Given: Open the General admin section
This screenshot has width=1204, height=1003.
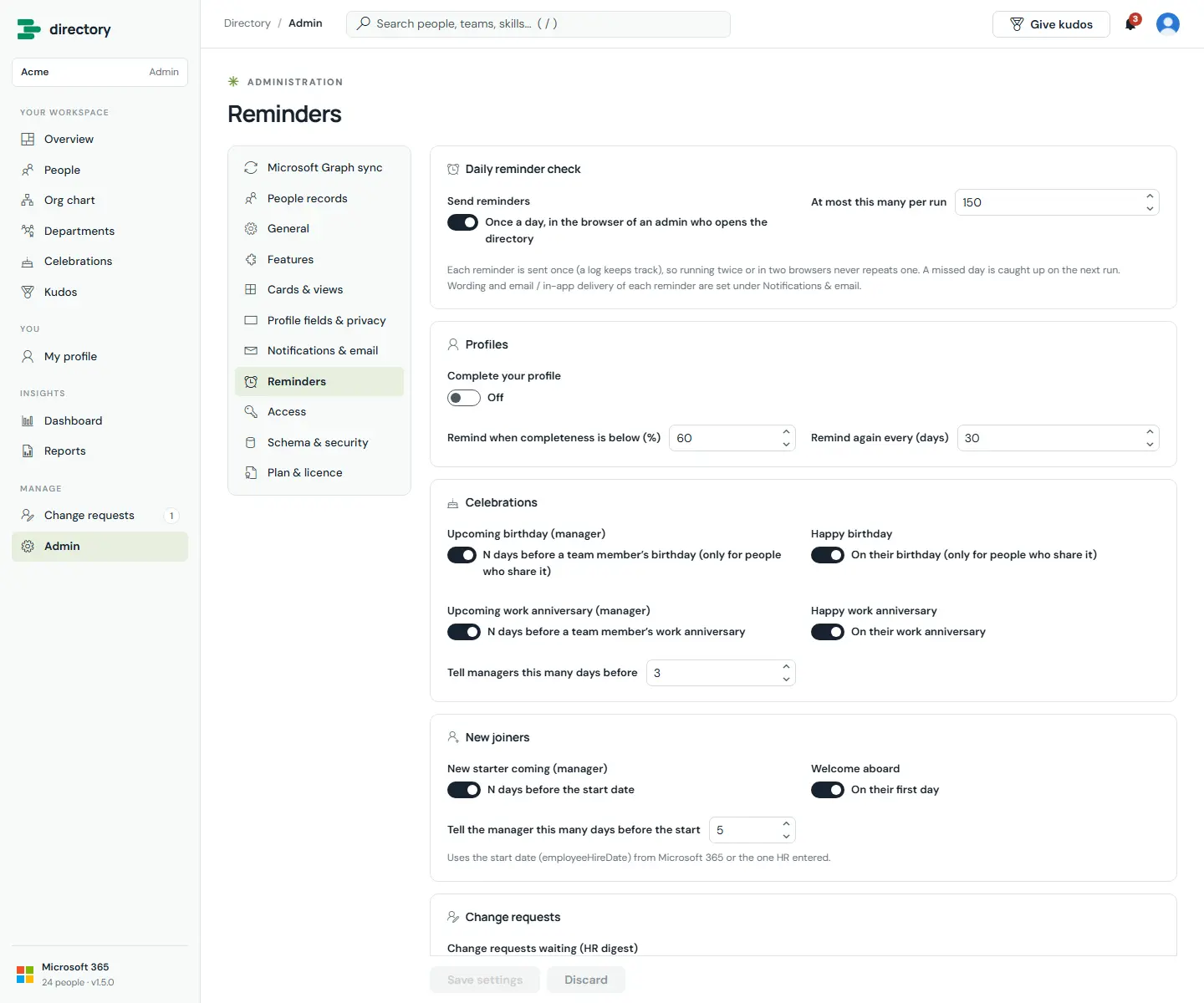Looking at the screenshot, I should (319, 229).
